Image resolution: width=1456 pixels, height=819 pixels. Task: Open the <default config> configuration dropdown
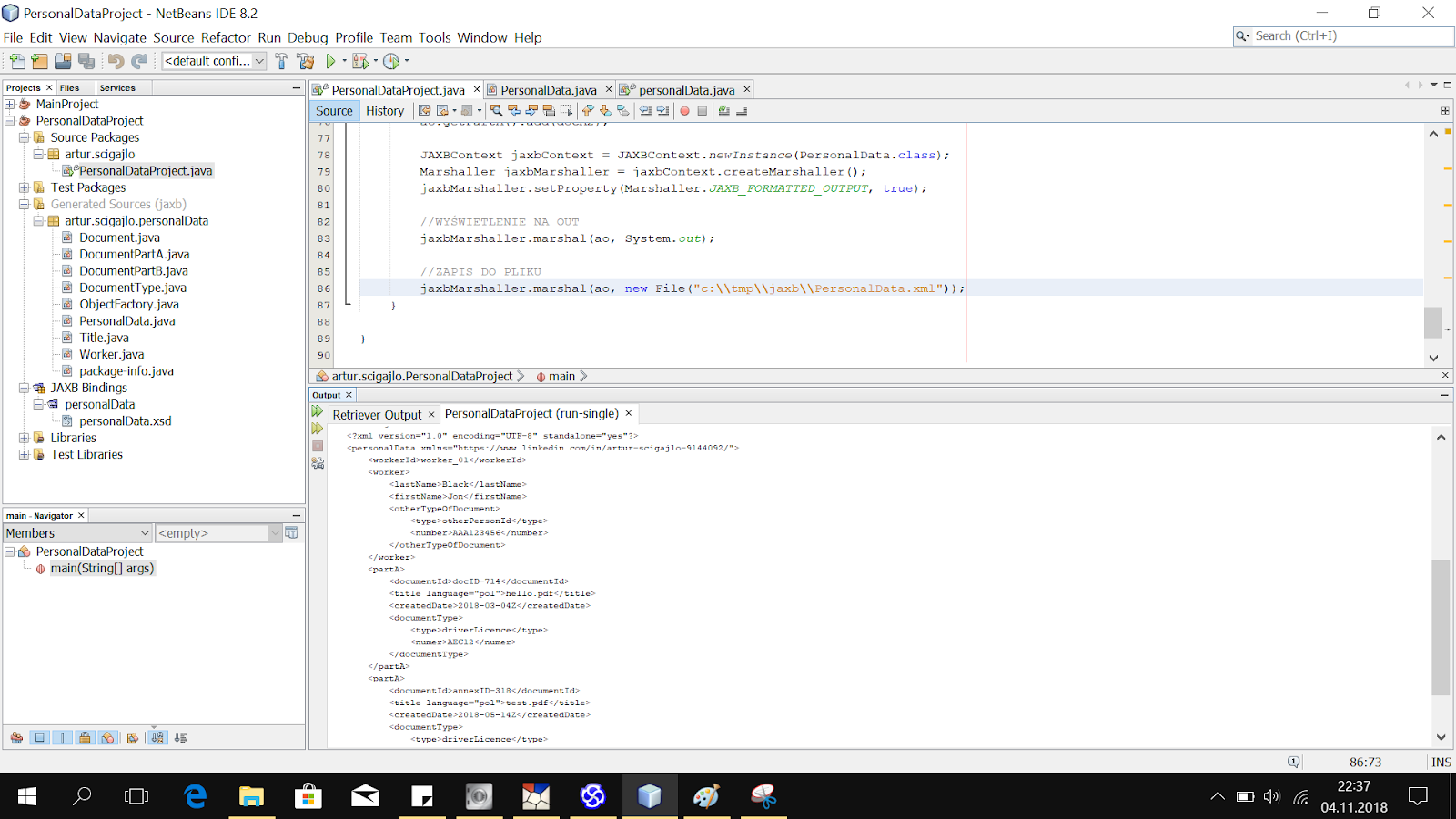pyautogui.click(x=211, y=61)
